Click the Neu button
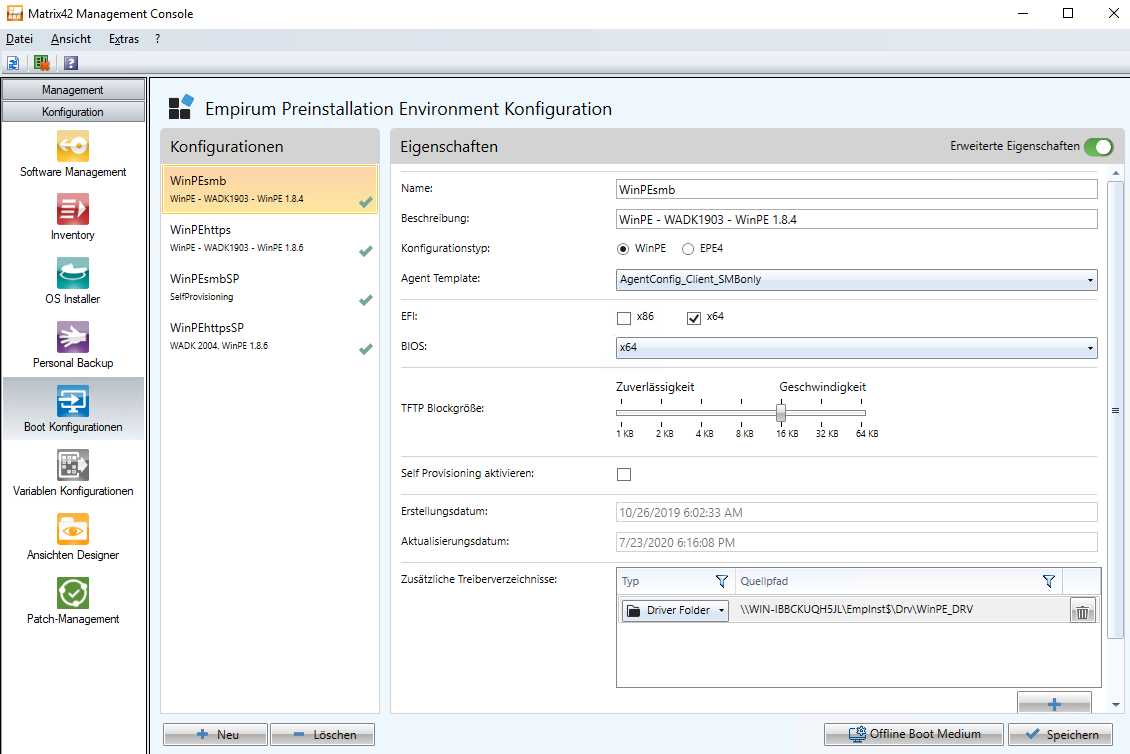Image resolution: width=1130 pixels, height=754 pixels. click(215, 735)
